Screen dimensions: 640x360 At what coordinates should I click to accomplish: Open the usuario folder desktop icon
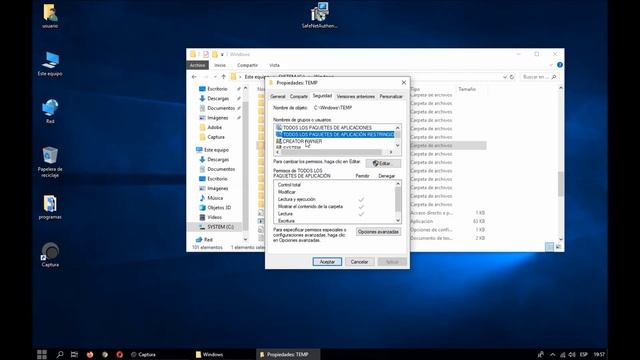[x=50, y=16]
